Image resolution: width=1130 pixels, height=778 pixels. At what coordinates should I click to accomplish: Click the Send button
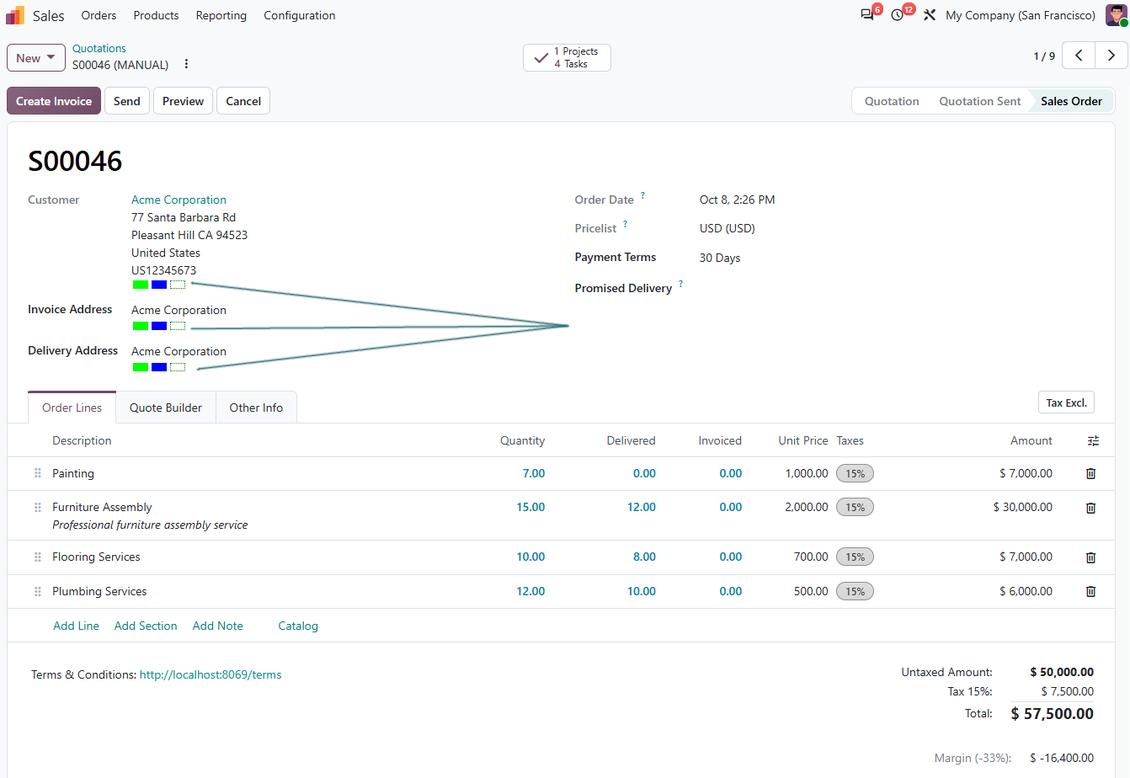(x=127, y=101)
